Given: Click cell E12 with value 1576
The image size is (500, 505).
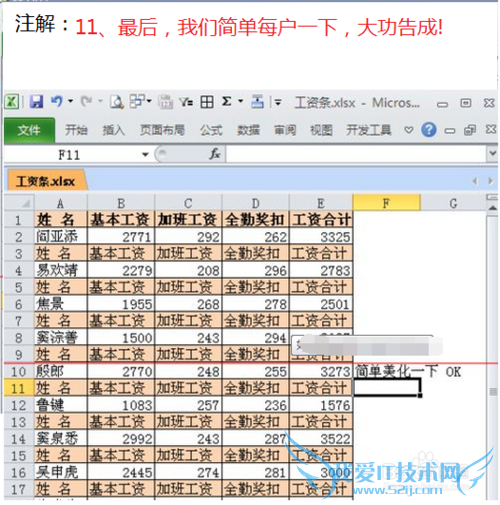Looking at the screenshot, I should coord(321,405).
